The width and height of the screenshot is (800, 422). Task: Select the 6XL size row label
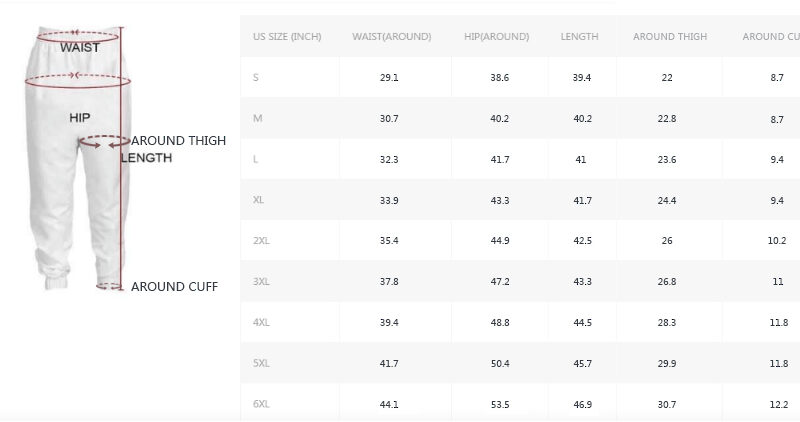tap(261, 404)
